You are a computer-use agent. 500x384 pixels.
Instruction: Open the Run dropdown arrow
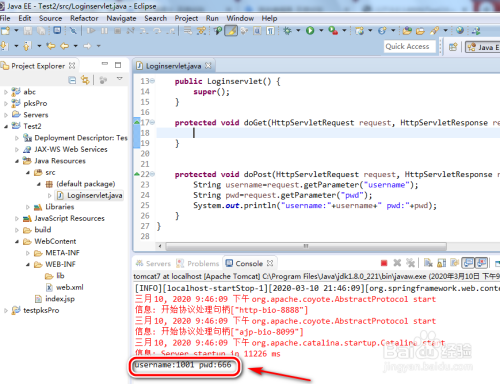click(x=321, y=31)
